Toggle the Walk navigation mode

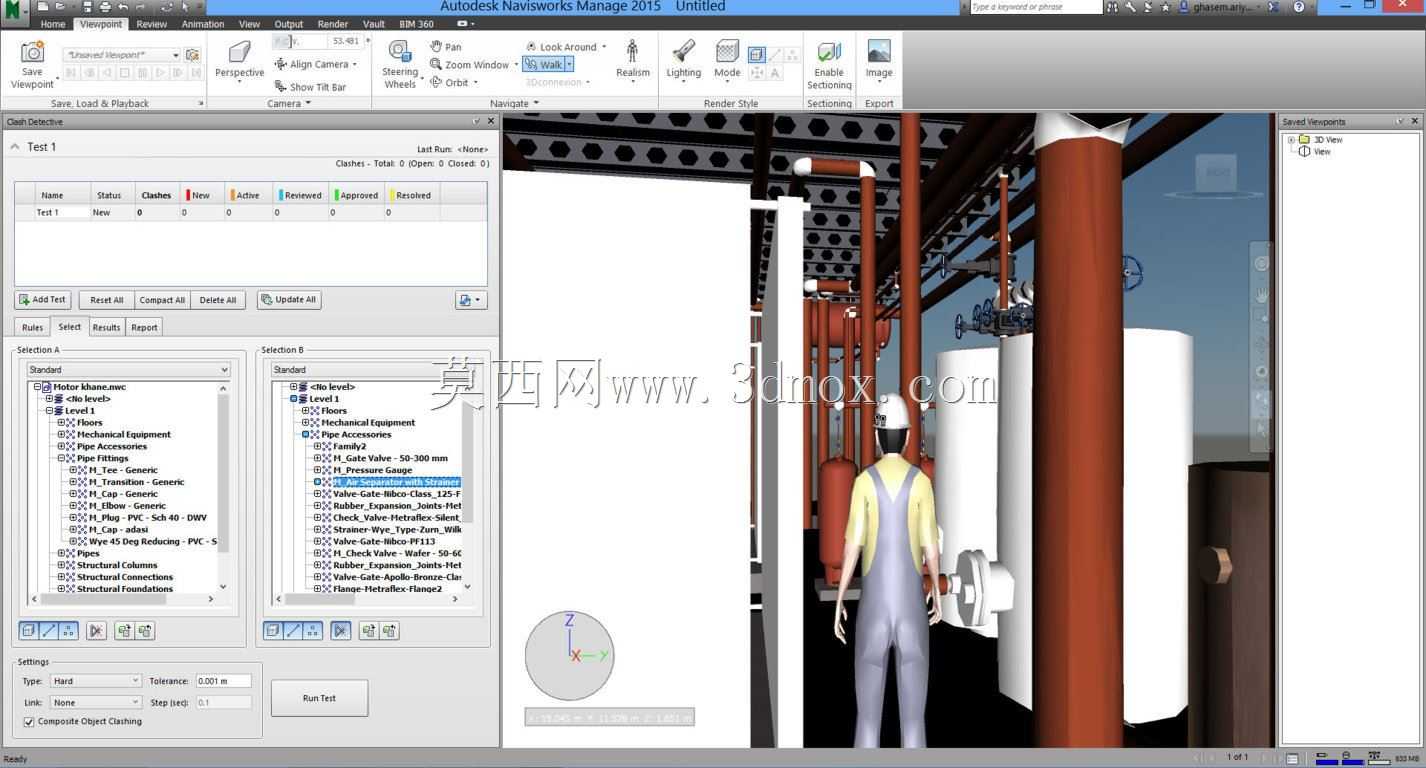point(545,64)
